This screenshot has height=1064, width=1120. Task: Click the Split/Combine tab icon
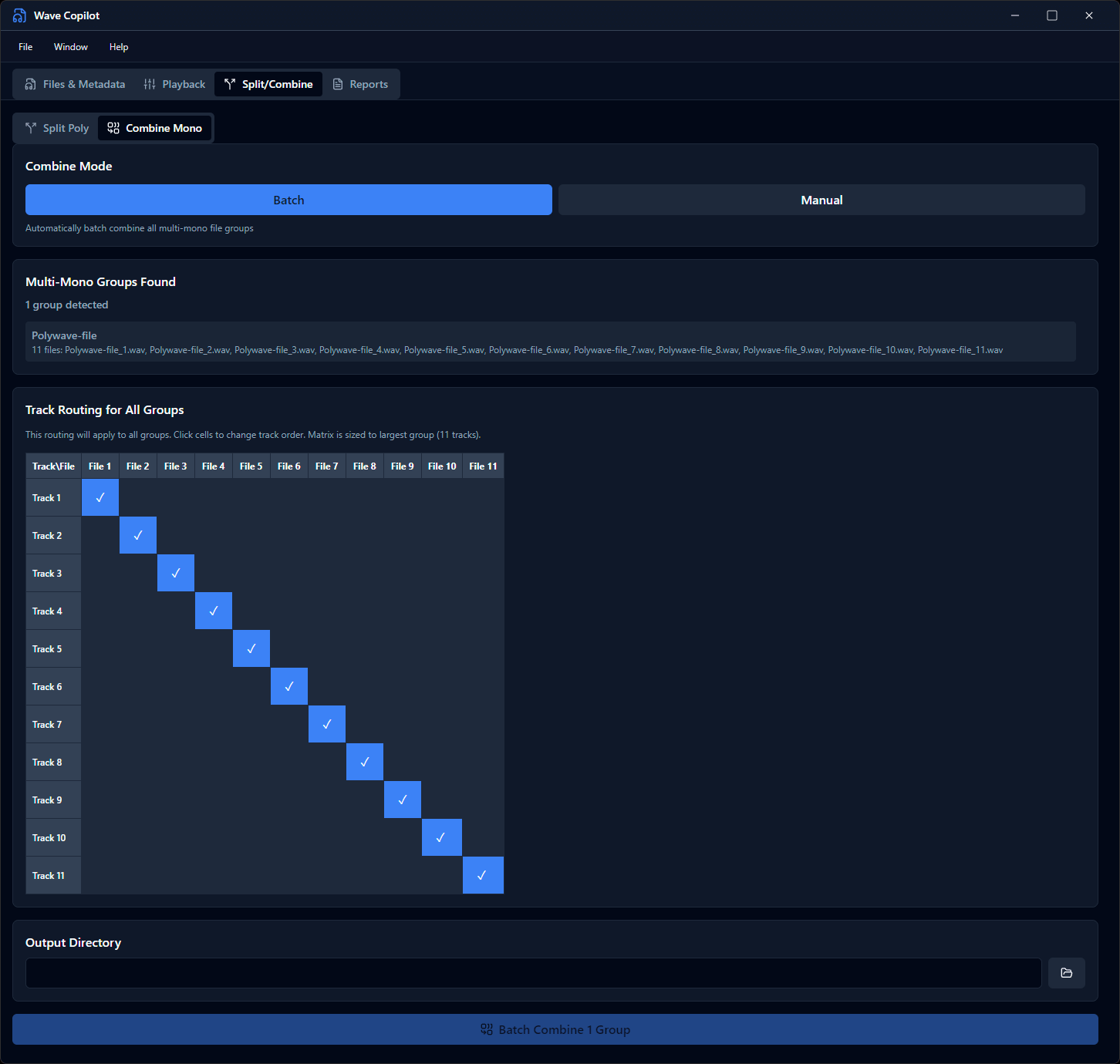tap(230, 84)
